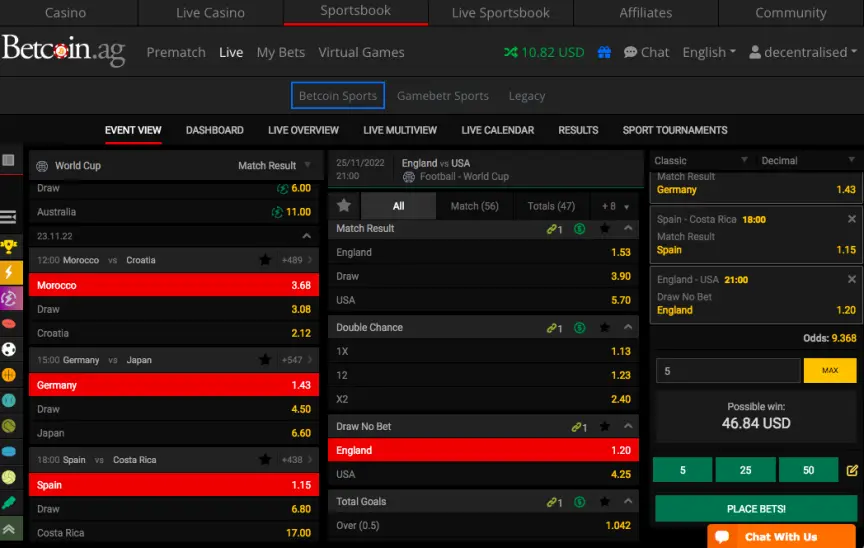Click the Place Bets button
This screenshot has width=864, height=548.
(756, 508)
